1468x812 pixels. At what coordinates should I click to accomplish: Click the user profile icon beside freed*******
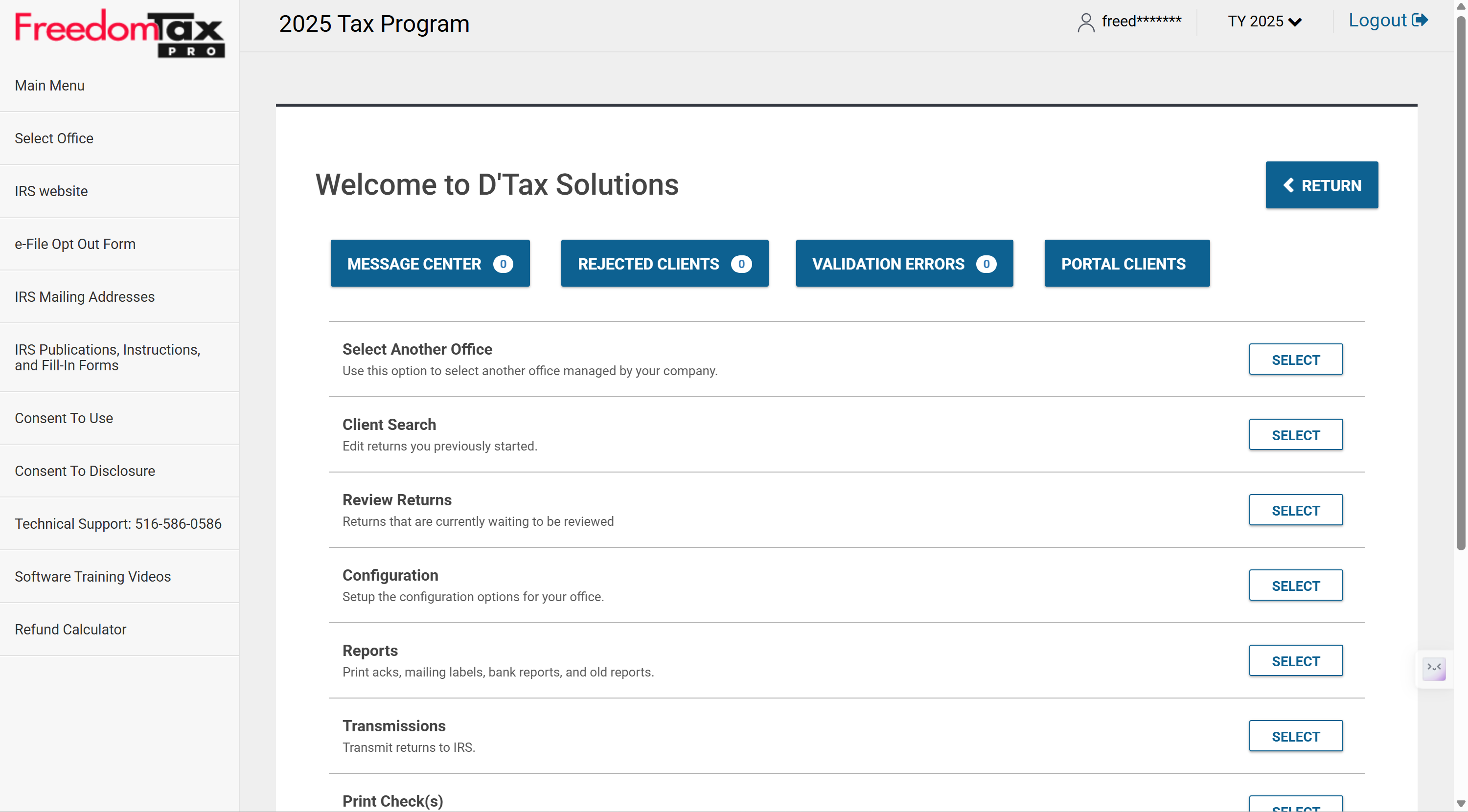1086,22
